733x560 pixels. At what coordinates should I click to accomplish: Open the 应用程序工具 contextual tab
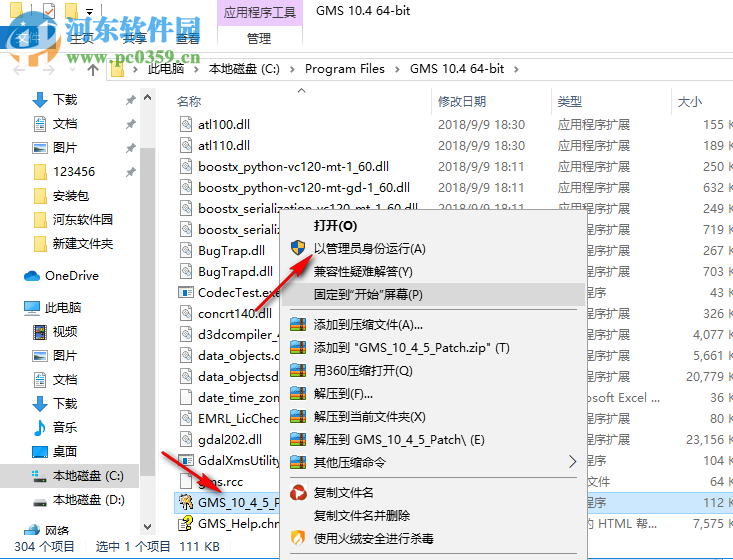pyautogui.click(x=259, y=12)
